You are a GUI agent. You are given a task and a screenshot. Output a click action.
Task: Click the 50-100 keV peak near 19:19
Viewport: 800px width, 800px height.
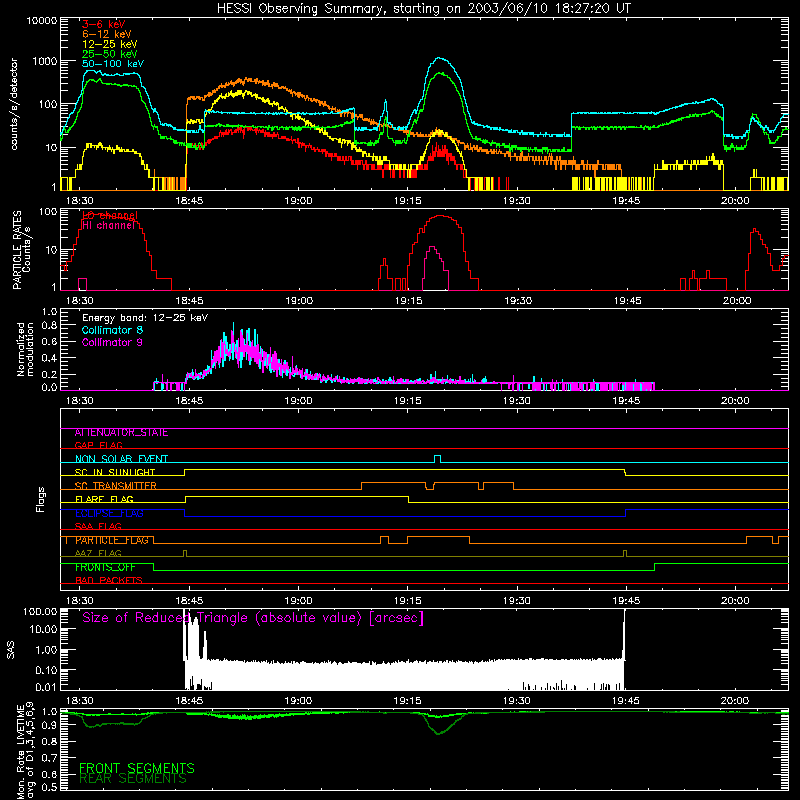click(x=440, y=59)
